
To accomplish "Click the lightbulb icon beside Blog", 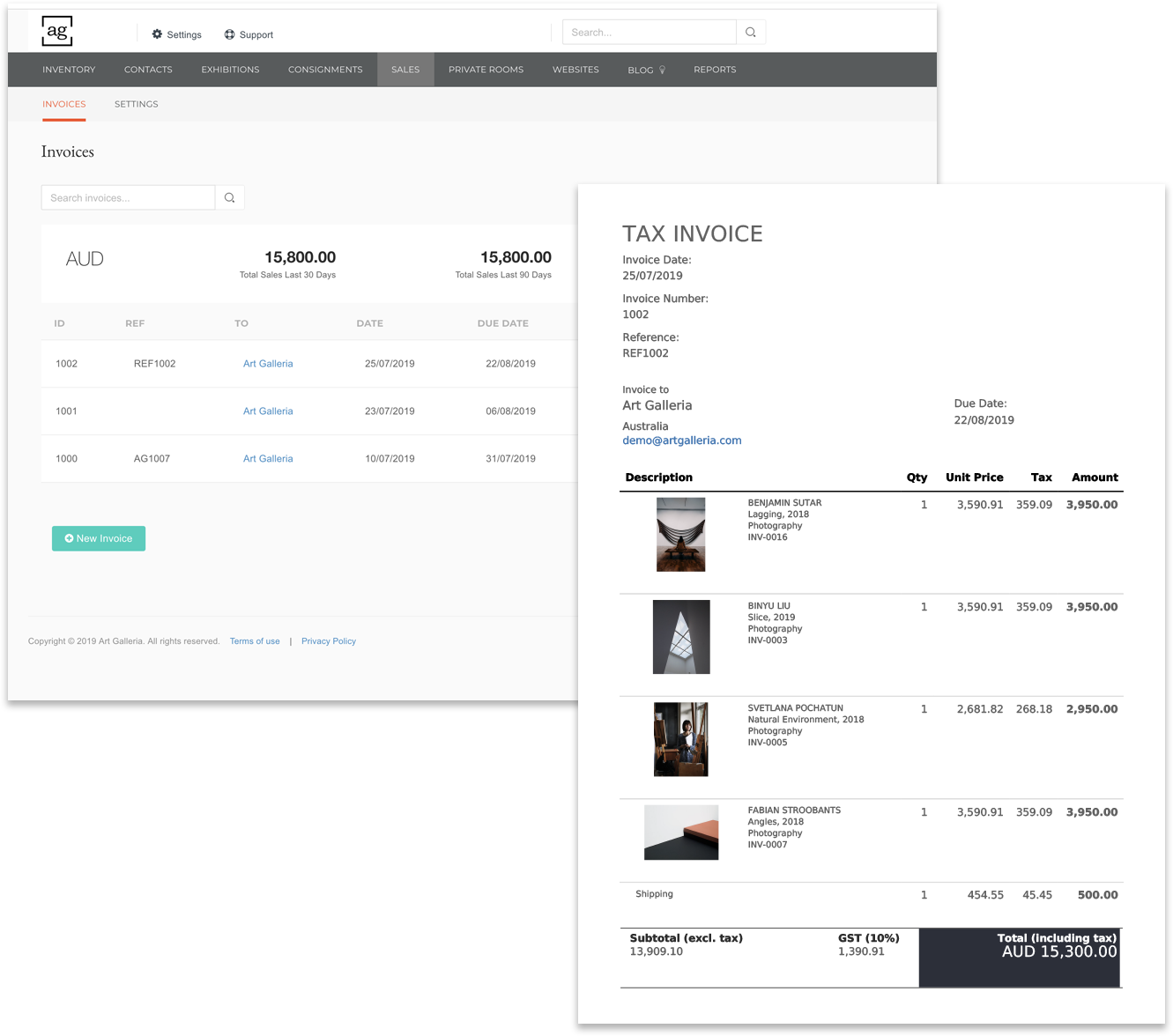I will 663,69.
